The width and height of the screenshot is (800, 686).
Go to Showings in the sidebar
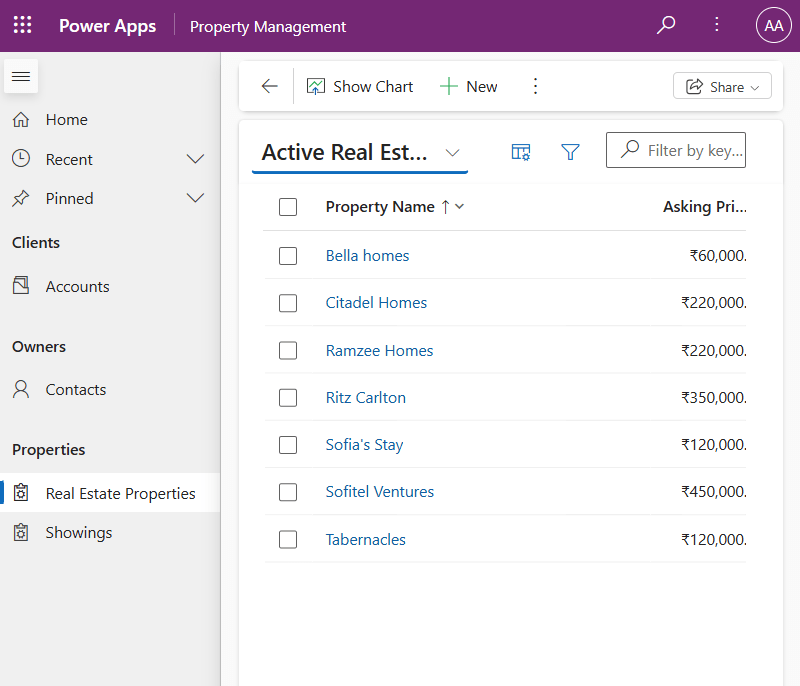click(x=79, y=532)
